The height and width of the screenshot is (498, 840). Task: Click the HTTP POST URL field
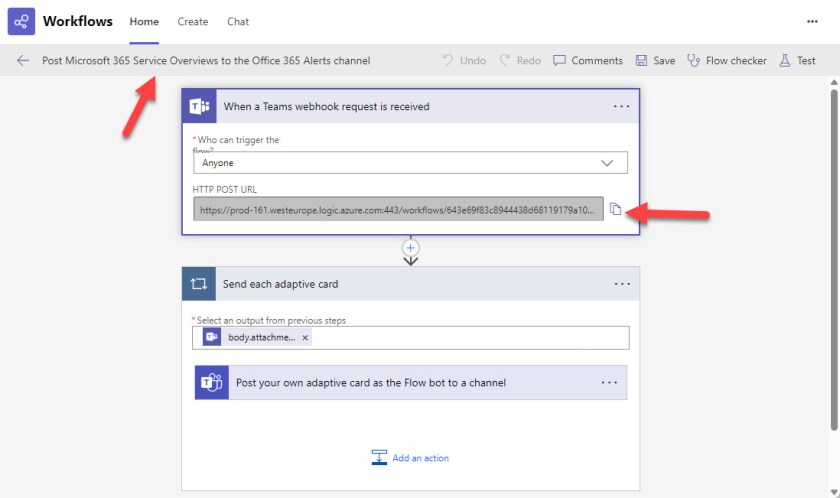[398, 209]
